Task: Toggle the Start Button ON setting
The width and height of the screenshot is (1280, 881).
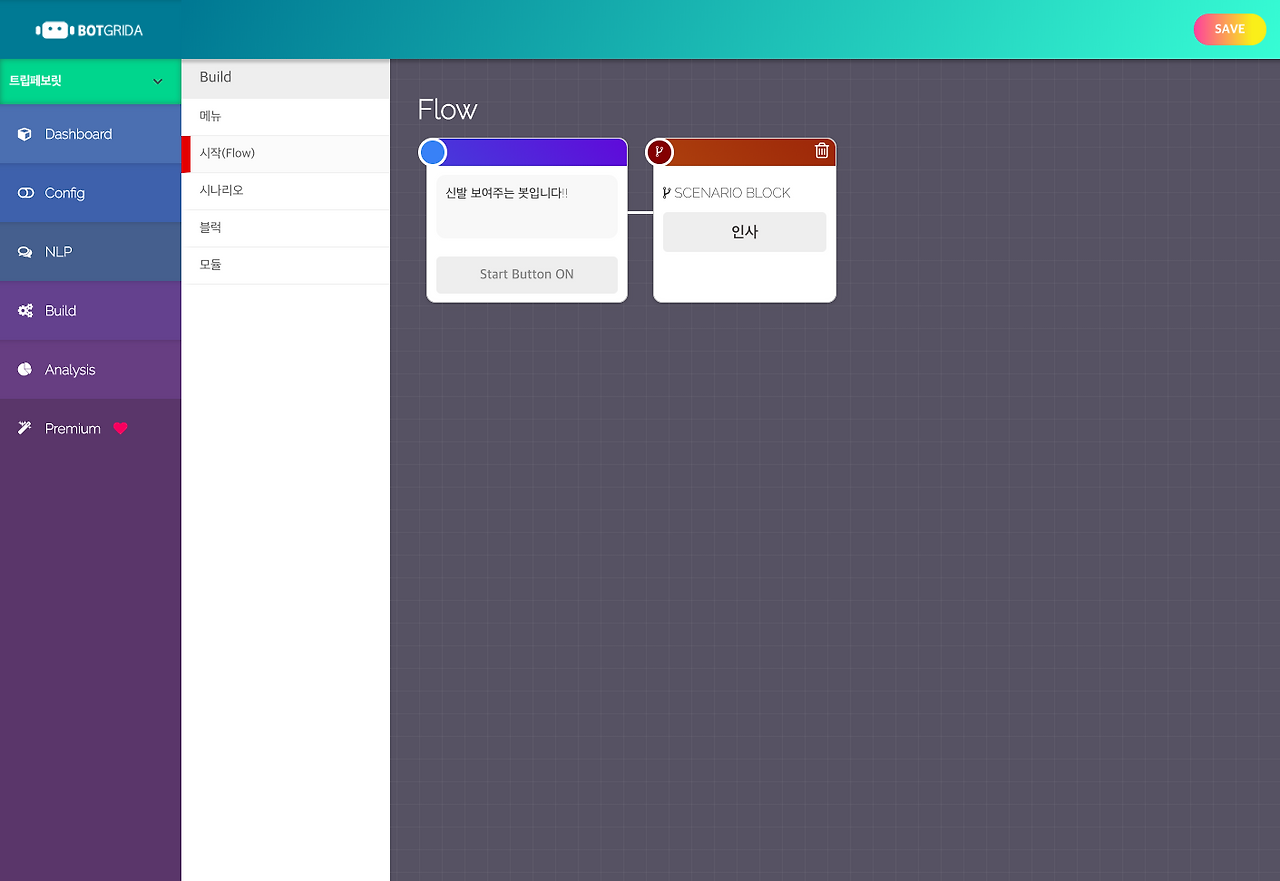Action: click(526, 274)
